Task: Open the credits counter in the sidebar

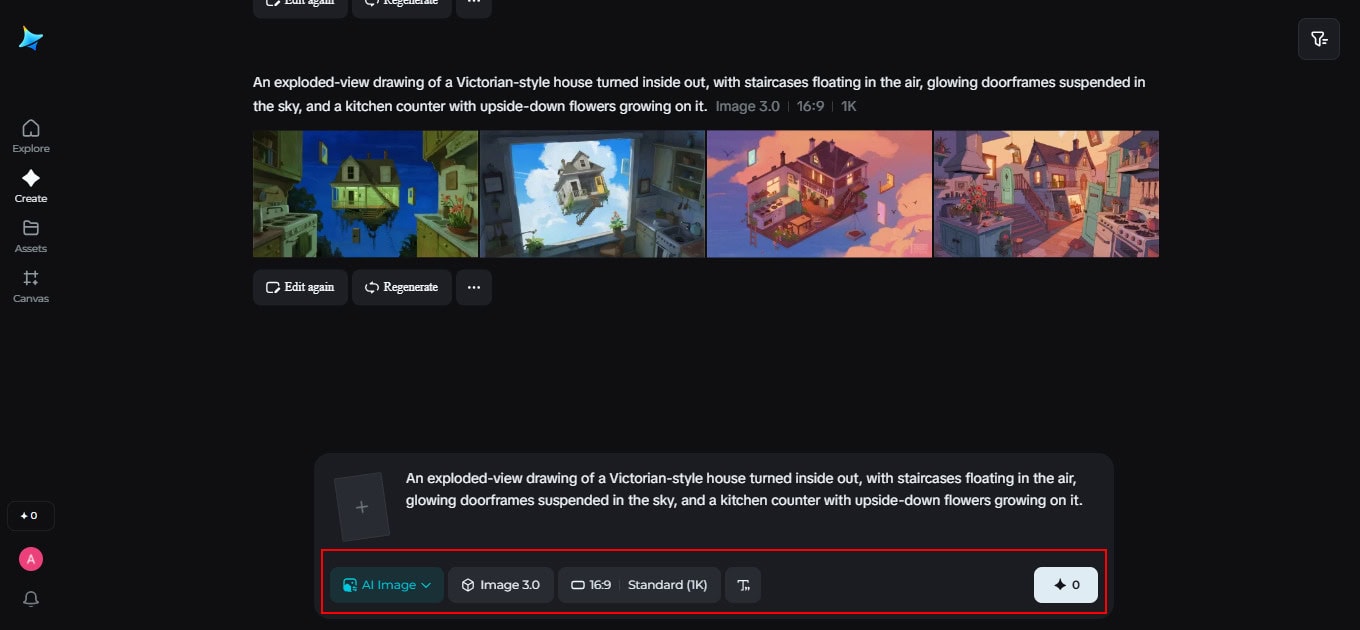Action: pyautogui.click(x=31, y=516)
